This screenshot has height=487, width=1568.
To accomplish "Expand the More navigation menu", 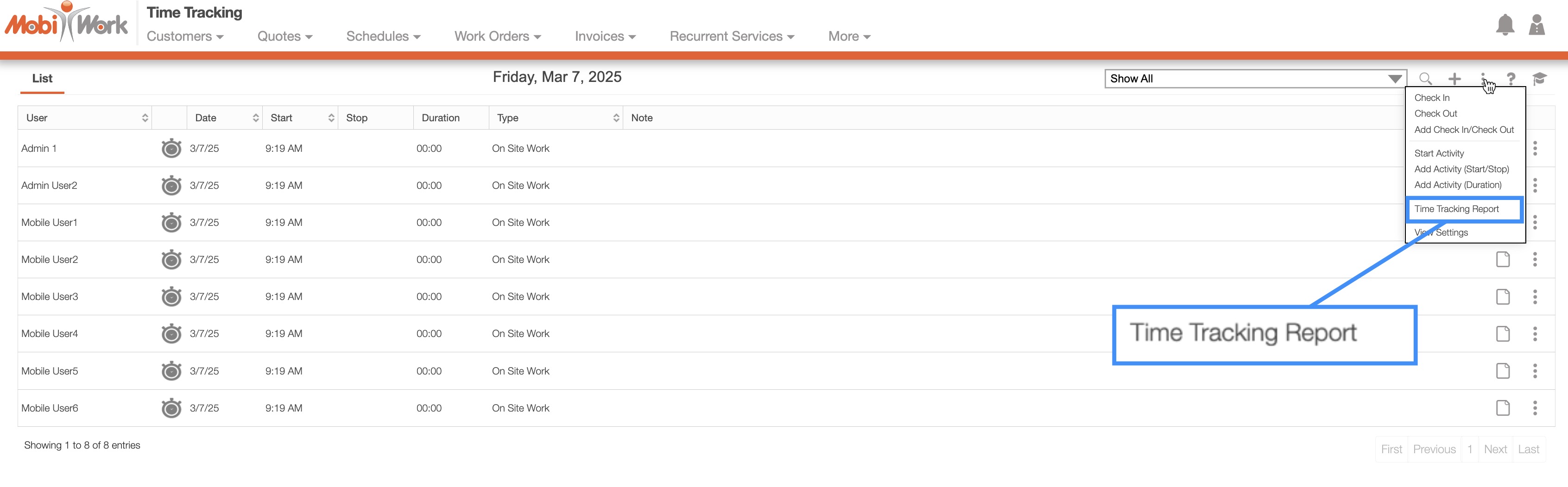I will point(849,37).
